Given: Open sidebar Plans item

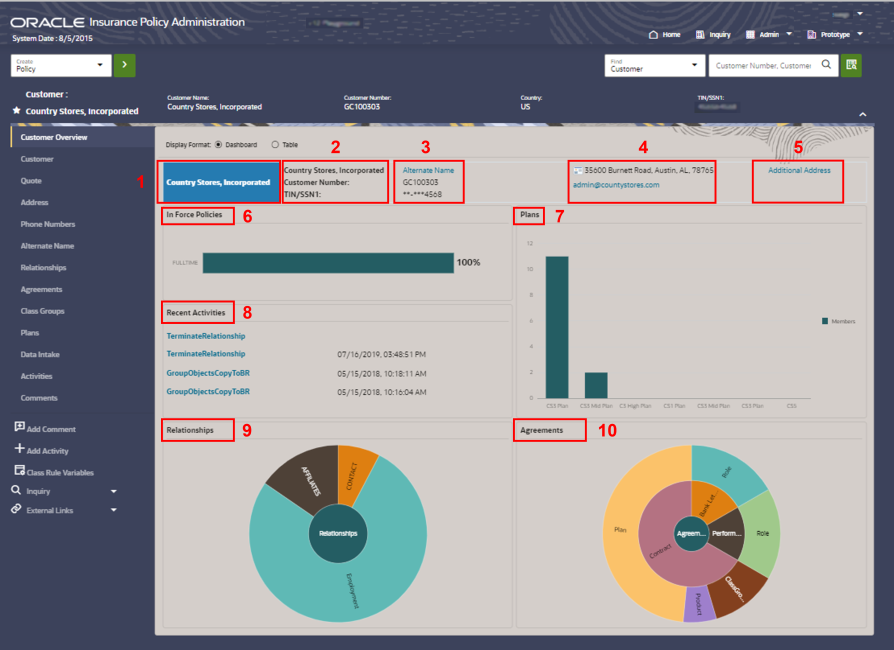Looking at the screenshot, I should (30, 332).
